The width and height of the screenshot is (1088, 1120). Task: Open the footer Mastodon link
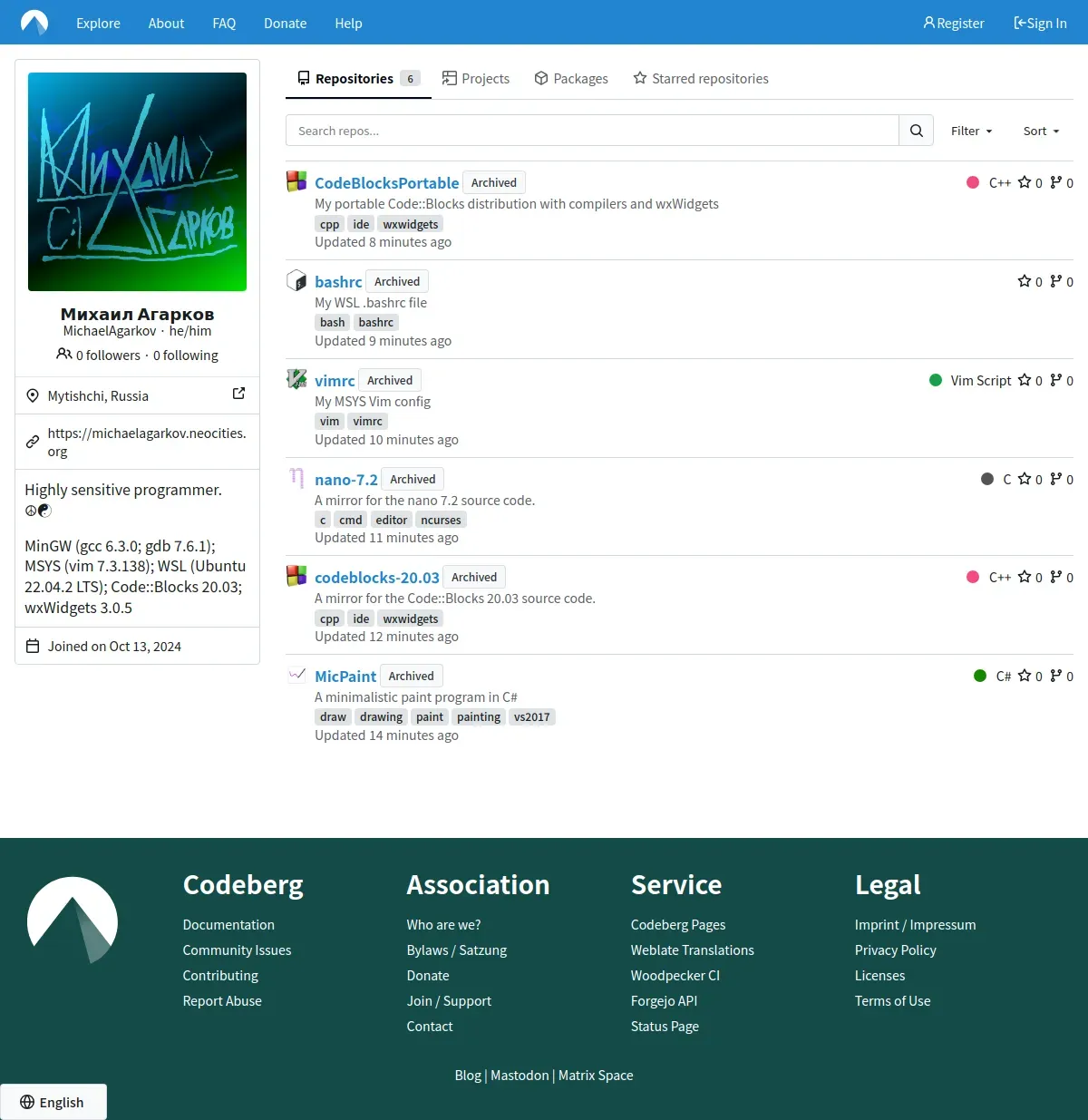pos(520,1075)
